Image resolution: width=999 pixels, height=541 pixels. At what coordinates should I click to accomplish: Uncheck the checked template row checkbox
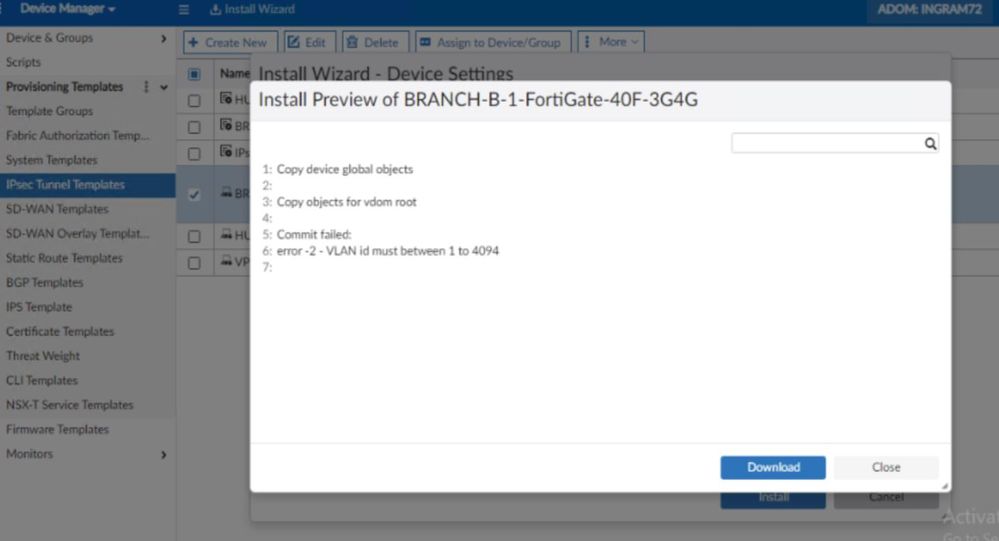pyautogui.click(x=194, y=195)
